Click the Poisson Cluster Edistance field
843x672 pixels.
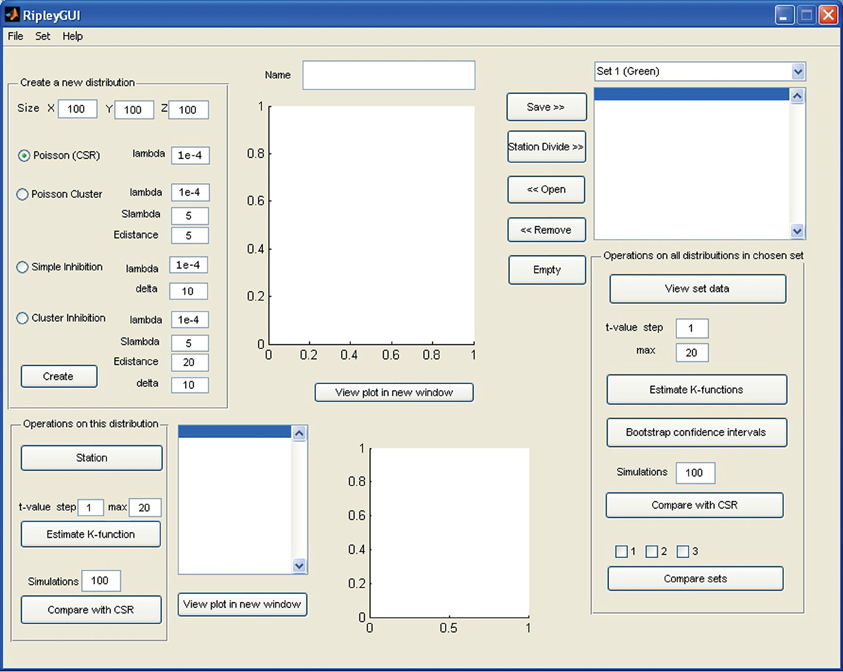(x=190, y=235)
